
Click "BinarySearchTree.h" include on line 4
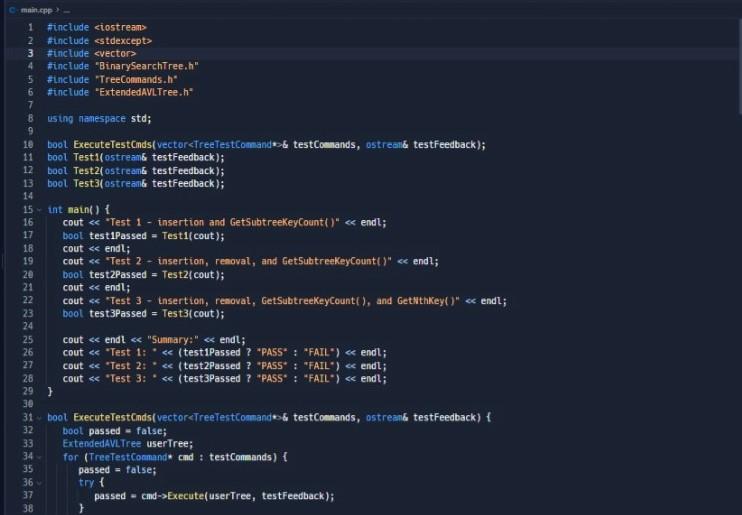[147, 66]
